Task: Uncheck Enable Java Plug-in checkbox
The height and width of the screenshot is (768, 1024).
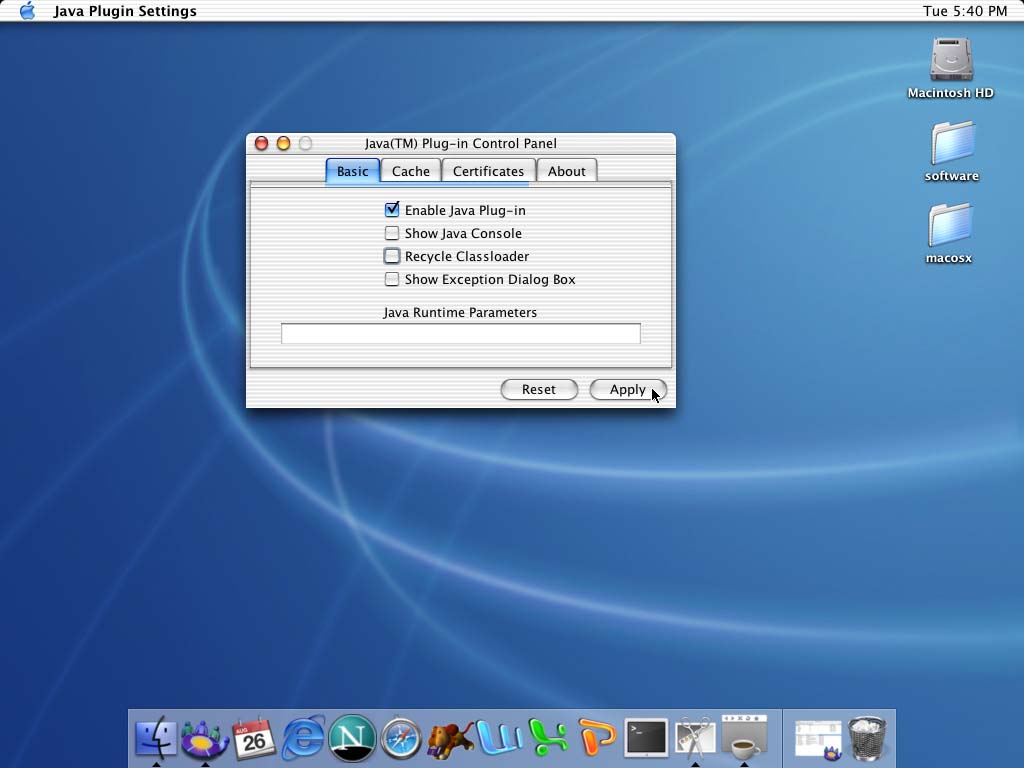Action: click(x=392, y=210)
